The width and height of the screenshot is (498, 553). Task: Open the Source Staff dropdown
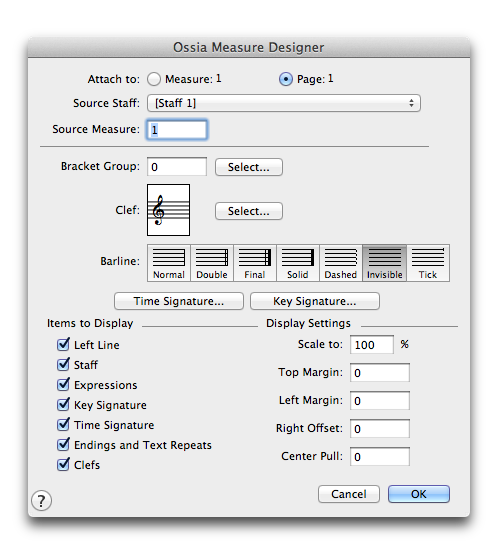284,103
